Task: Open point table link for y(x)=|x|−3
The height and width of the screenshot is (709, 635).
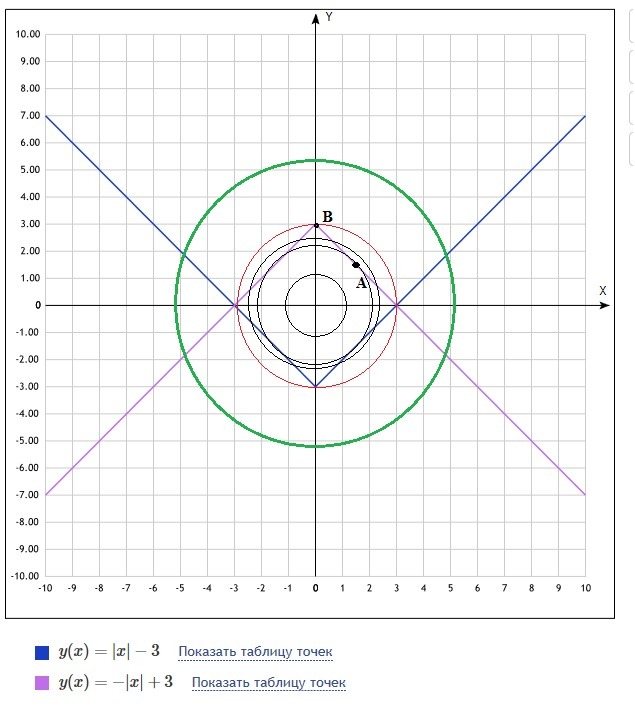Action: (255, 652)
